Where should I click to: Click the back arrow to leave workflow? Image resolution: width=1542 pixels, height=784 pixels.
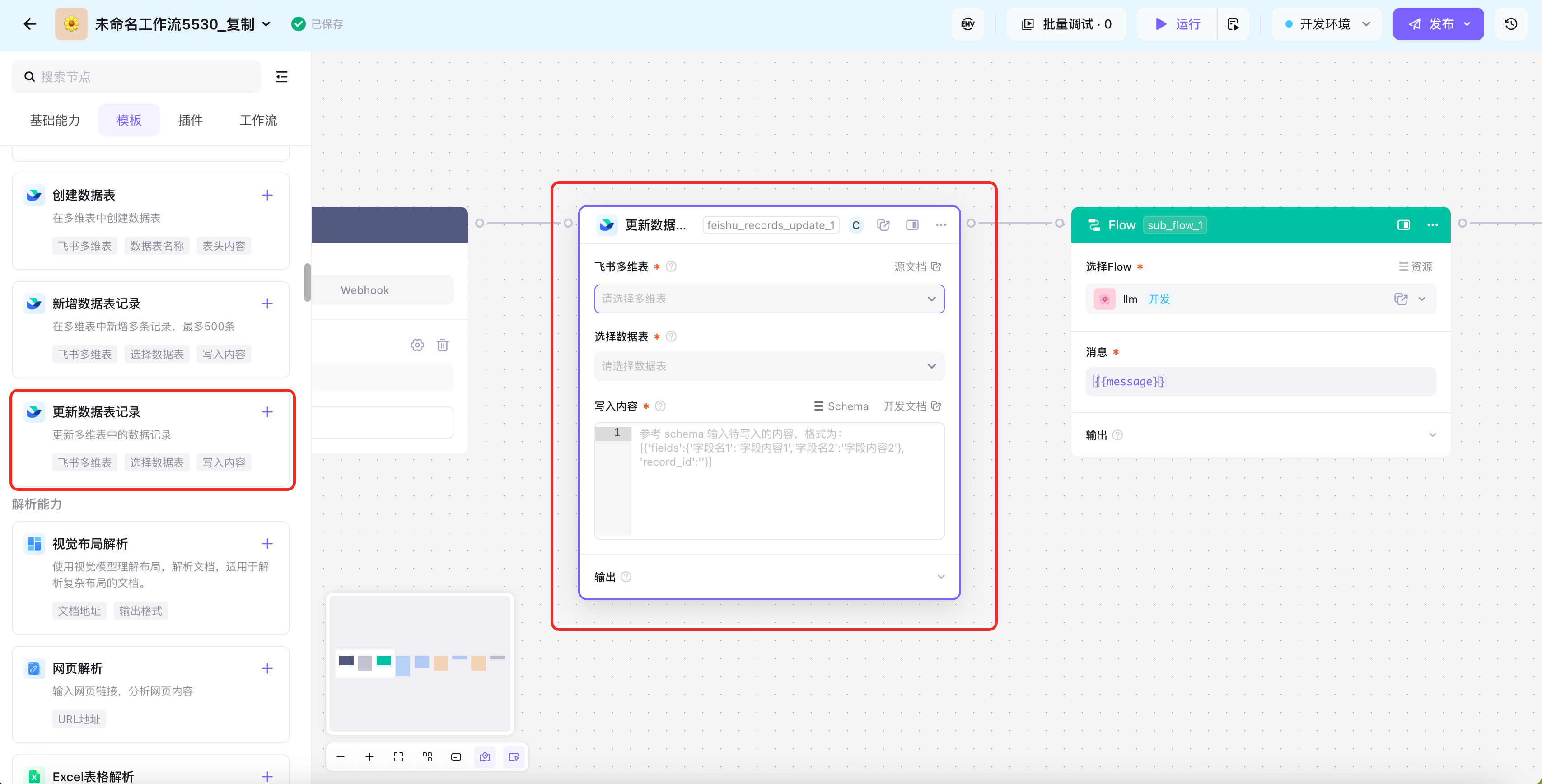[29, 24]
